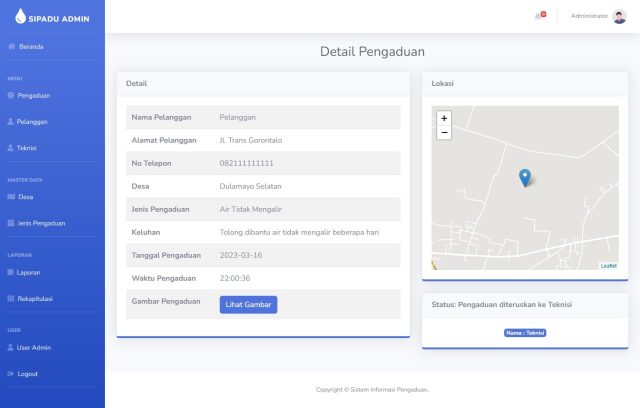Click the Beranda home icon
The height and width of the screenshot is (408, 640).
coord(11,46)
